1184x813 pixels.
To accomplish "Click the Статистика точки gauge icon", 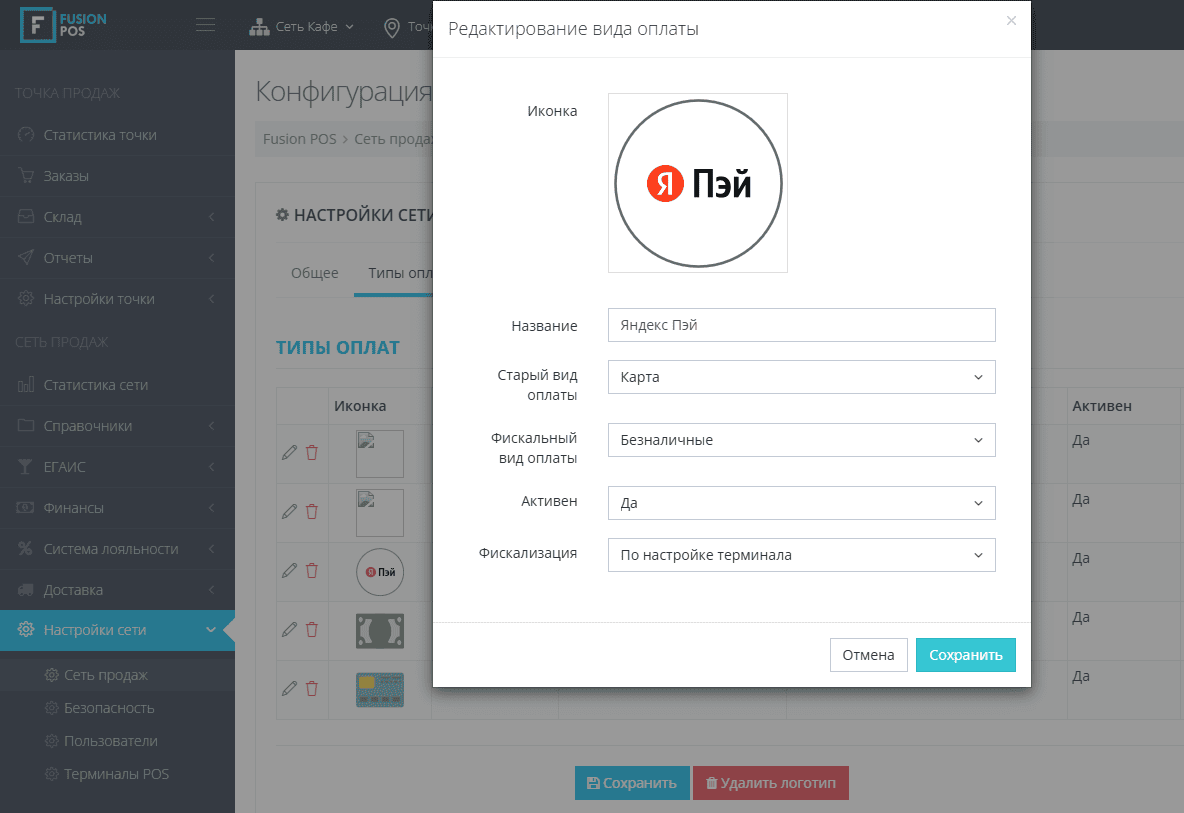I will [26, 134].
